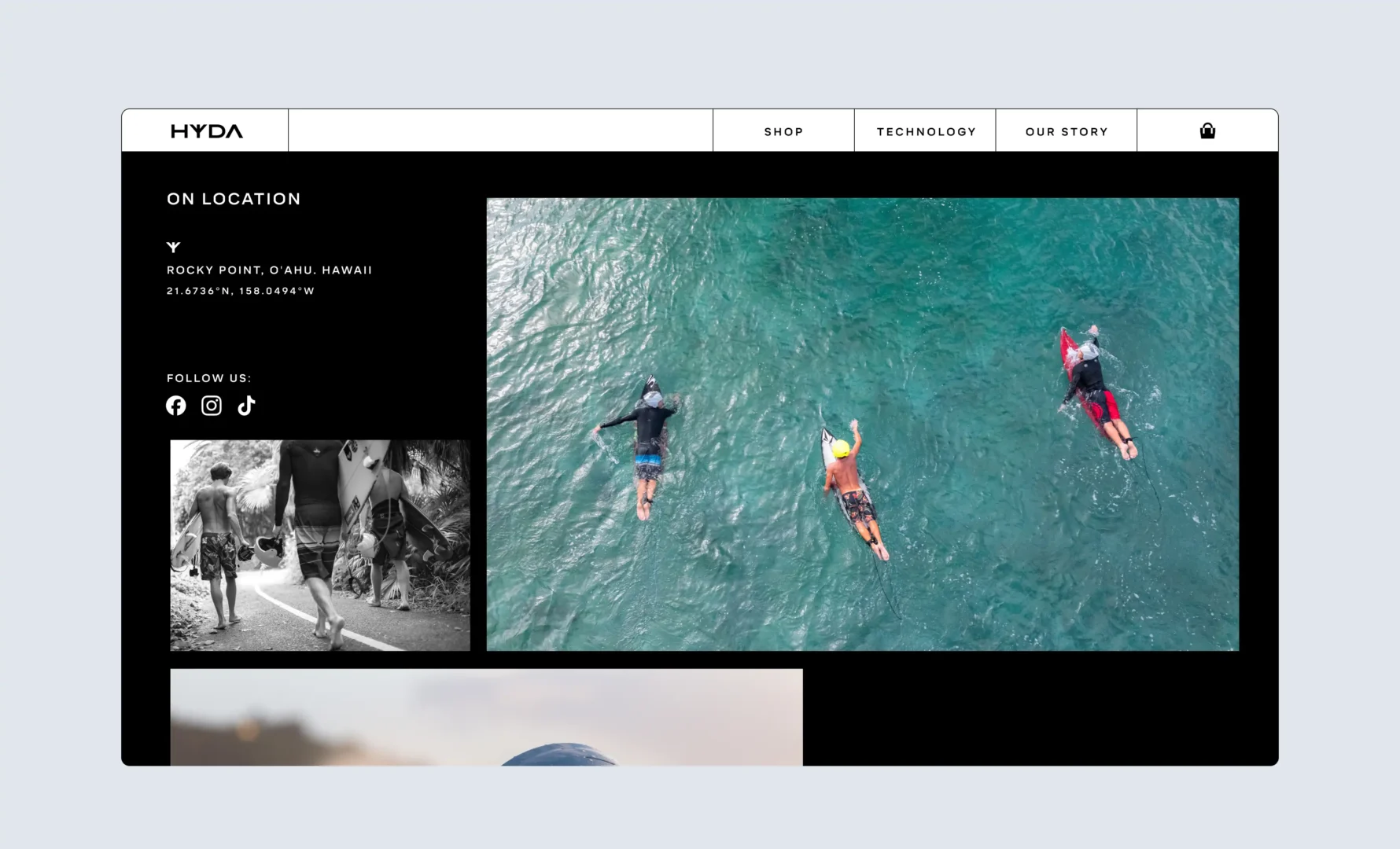The width and height of the screenshot is (1400, 849).
Task: Click the Follow Us label
Action: (208, 378)
